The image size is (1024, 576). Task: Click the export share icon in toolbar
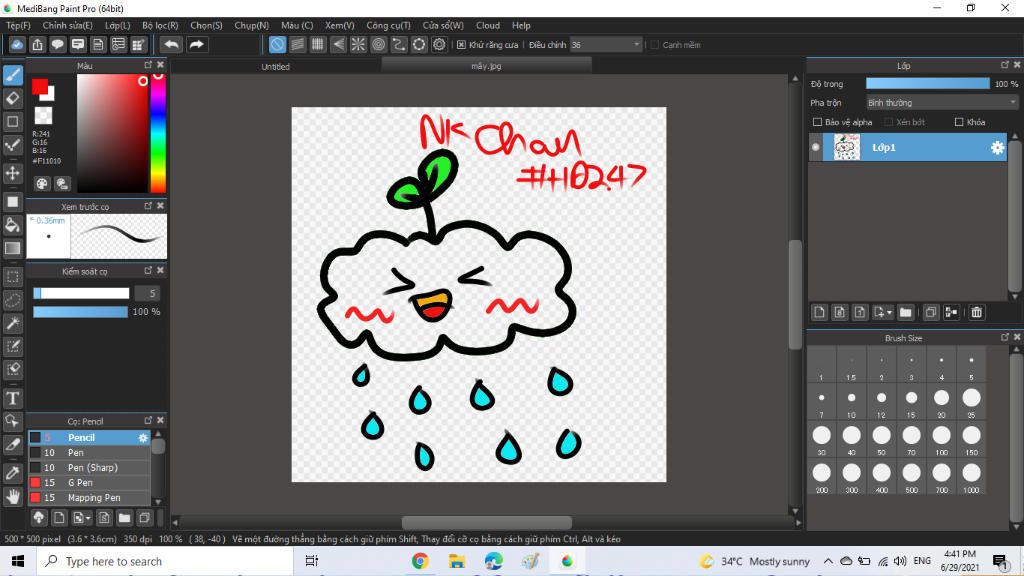point(37,44)
